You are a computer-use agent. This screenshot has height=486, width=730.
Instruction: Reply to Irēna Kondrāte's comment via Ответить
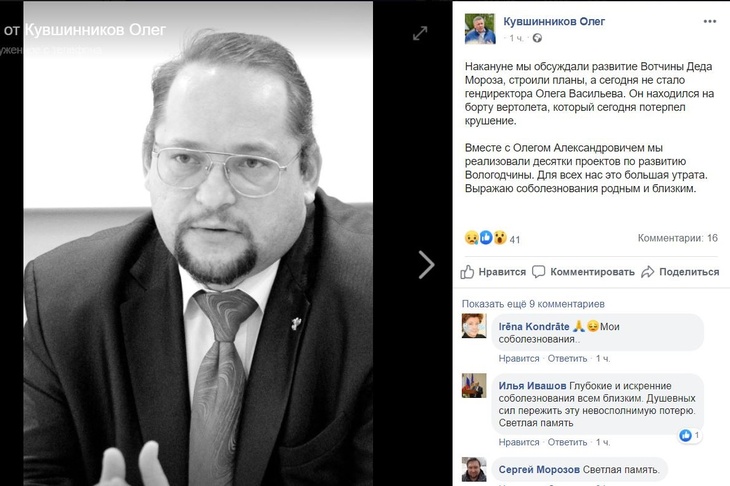pos(567,358)
